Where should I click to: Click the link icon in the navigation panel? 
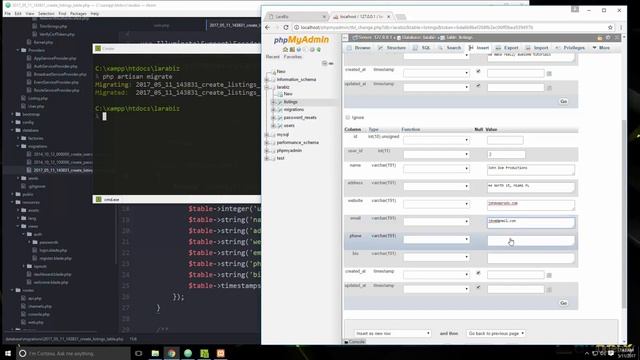(331, 63)
